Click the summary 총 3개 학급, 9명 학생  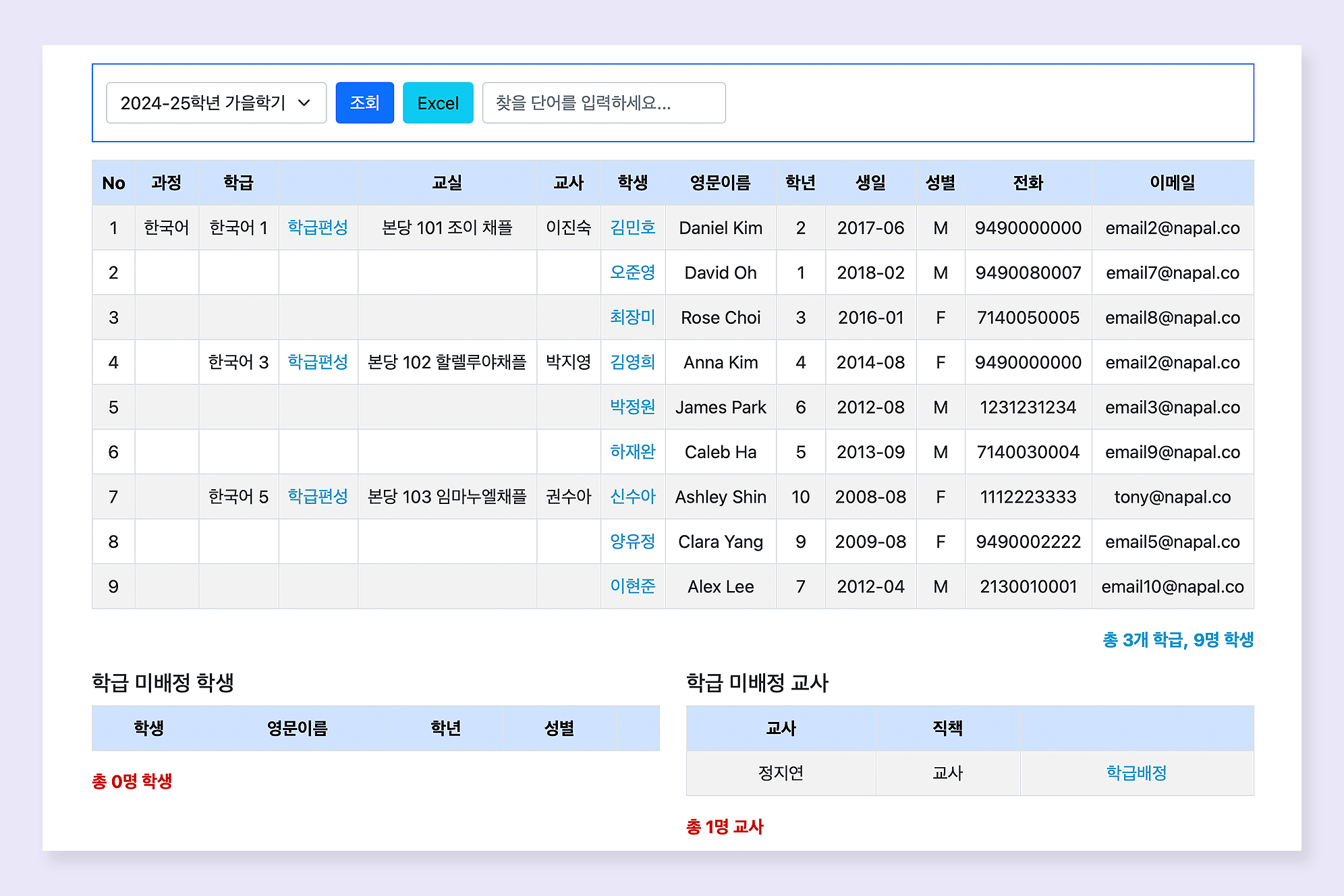[x=1178, y=639]
